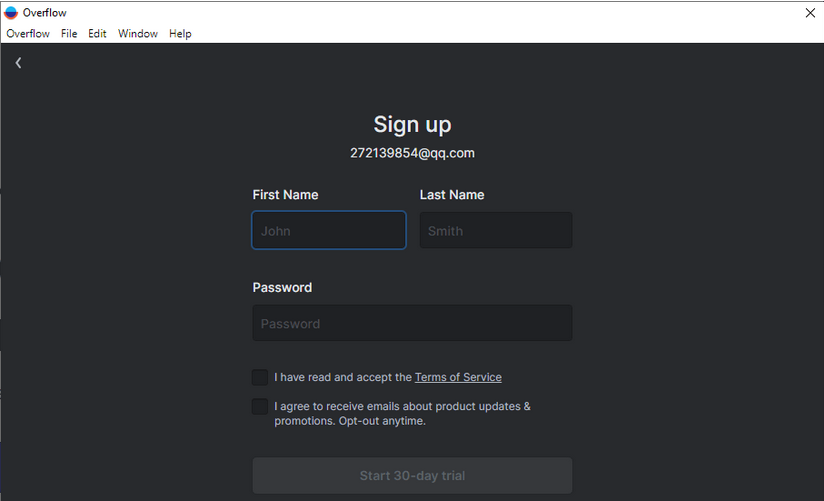Open the Help menu
The width and height of the screenshot is (824, 501).
[x=180, y=34]
